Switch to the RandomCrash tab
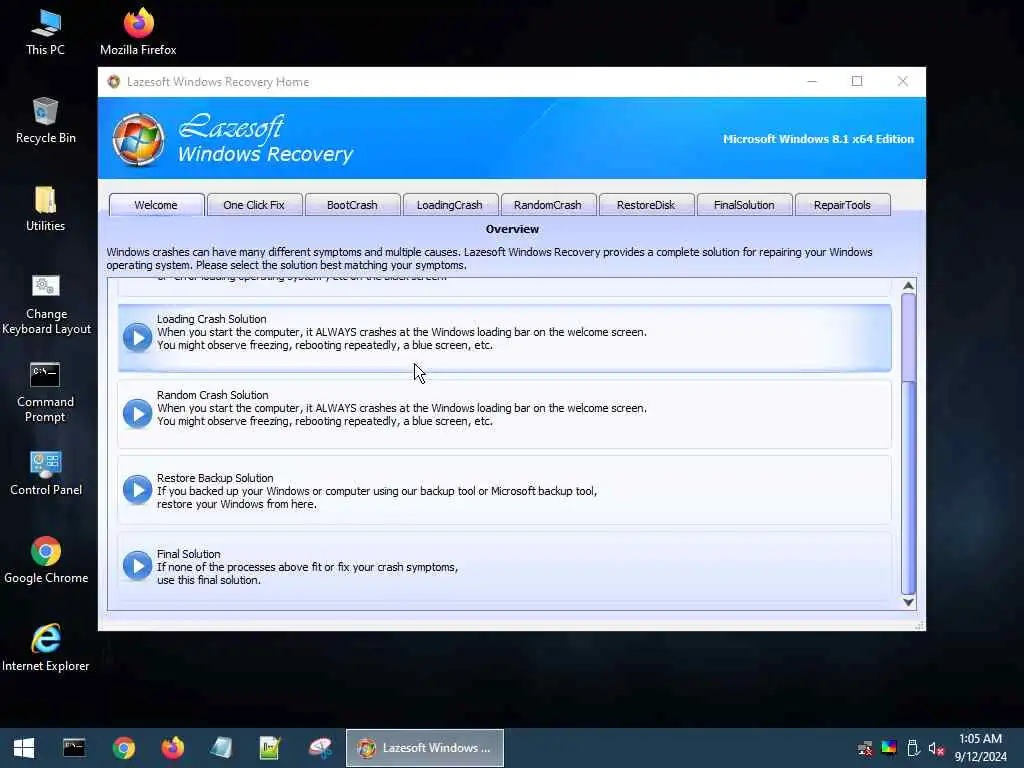1024x768 pixels. click(x=548, y=205)
